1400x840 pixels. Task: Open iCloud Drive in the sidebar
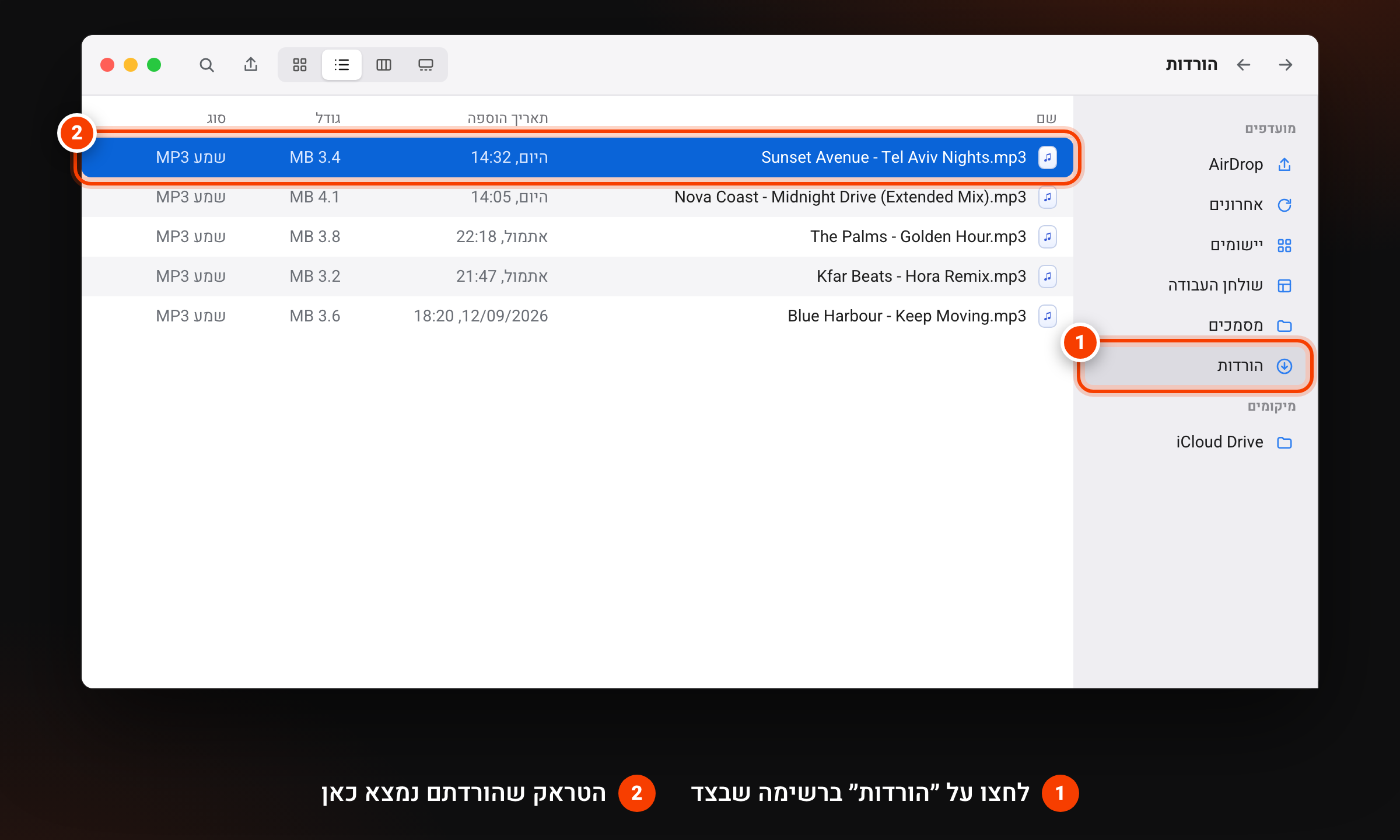(1195, 442)
